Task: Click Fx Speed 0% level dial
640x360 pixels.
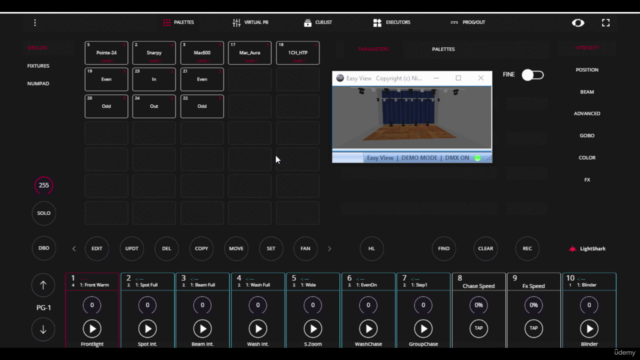Action: [533, 305]
